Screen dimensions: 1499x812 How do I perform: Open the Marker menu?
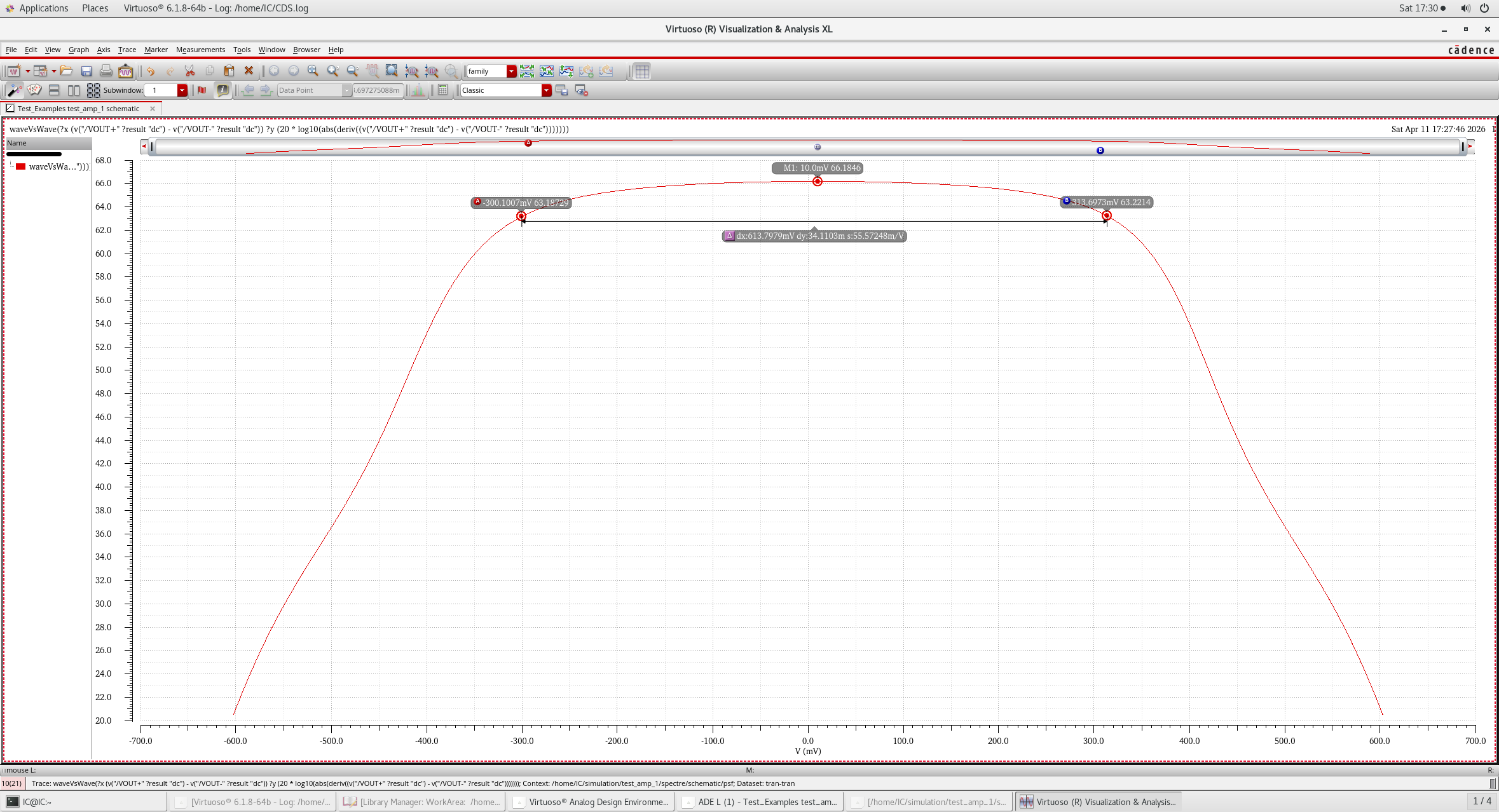tap(156, 50)
